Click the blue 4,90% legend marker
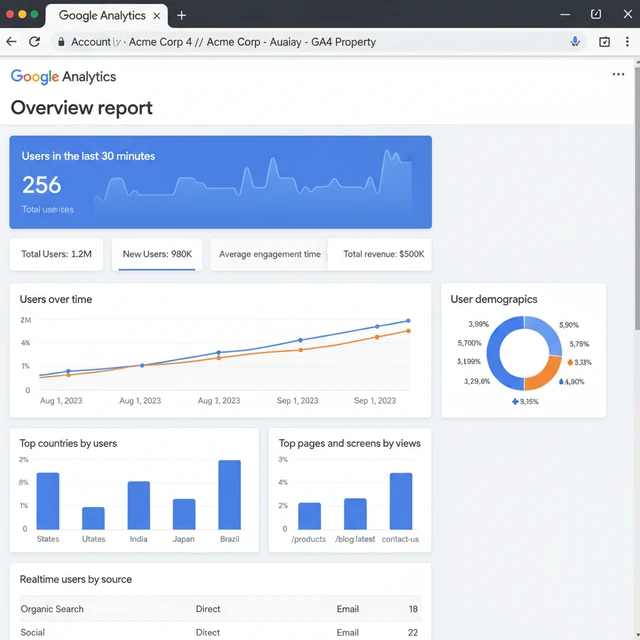This screenshot has height=640, width=640. pos(561,382)
